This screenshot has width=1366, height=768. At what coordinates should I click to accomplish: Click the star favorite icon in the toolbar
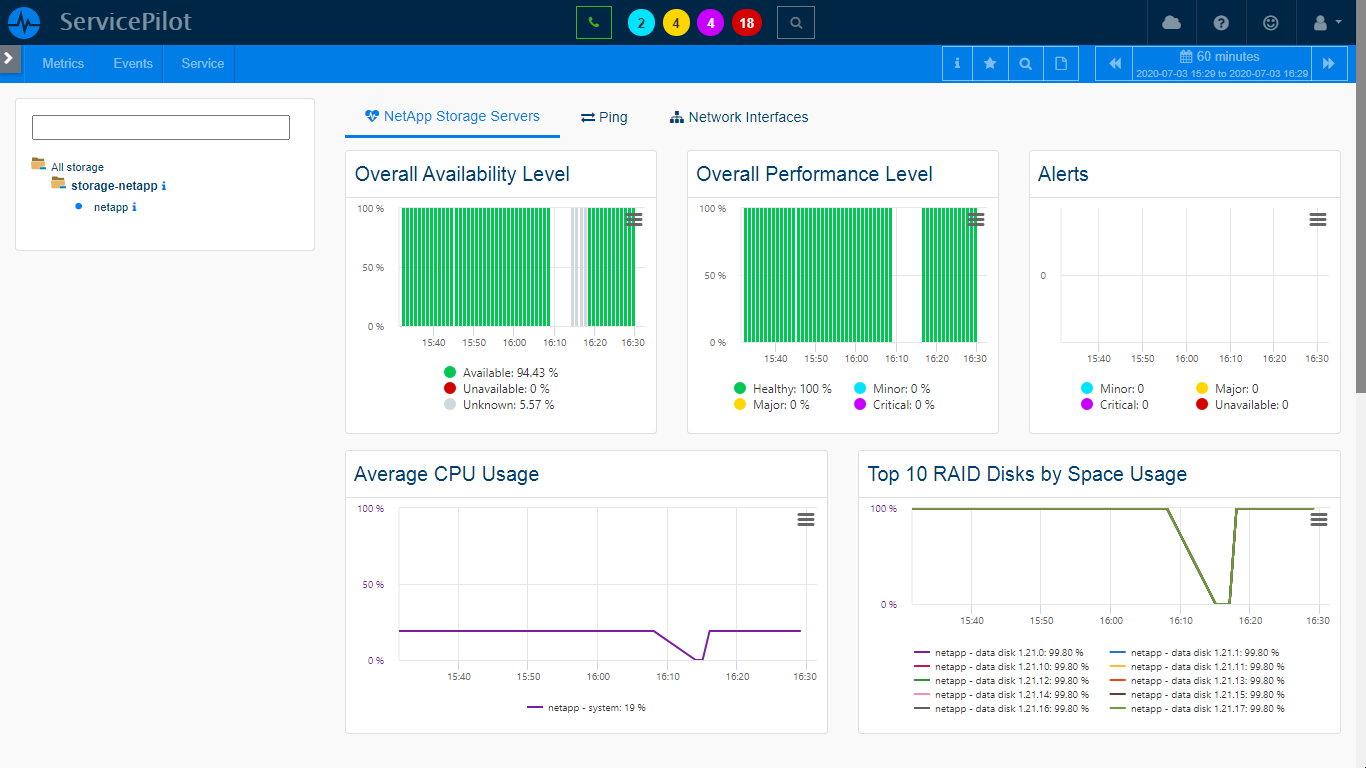coord(990,62)
